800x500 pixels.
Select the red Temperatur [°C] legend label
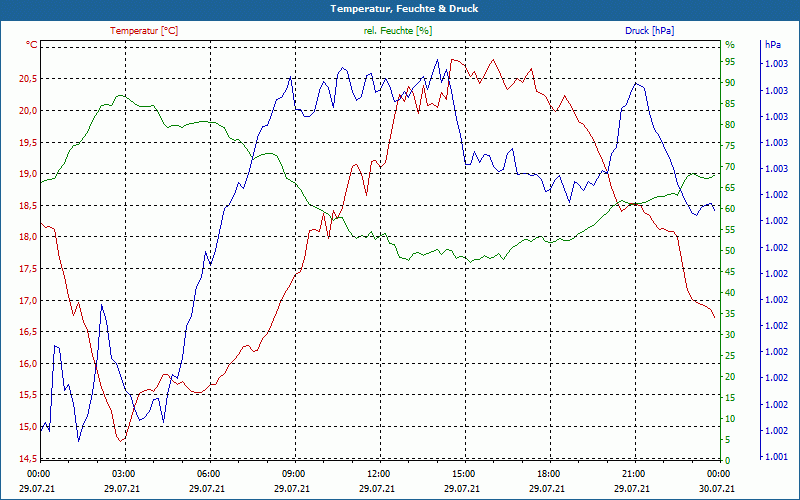tap(144, 31)
